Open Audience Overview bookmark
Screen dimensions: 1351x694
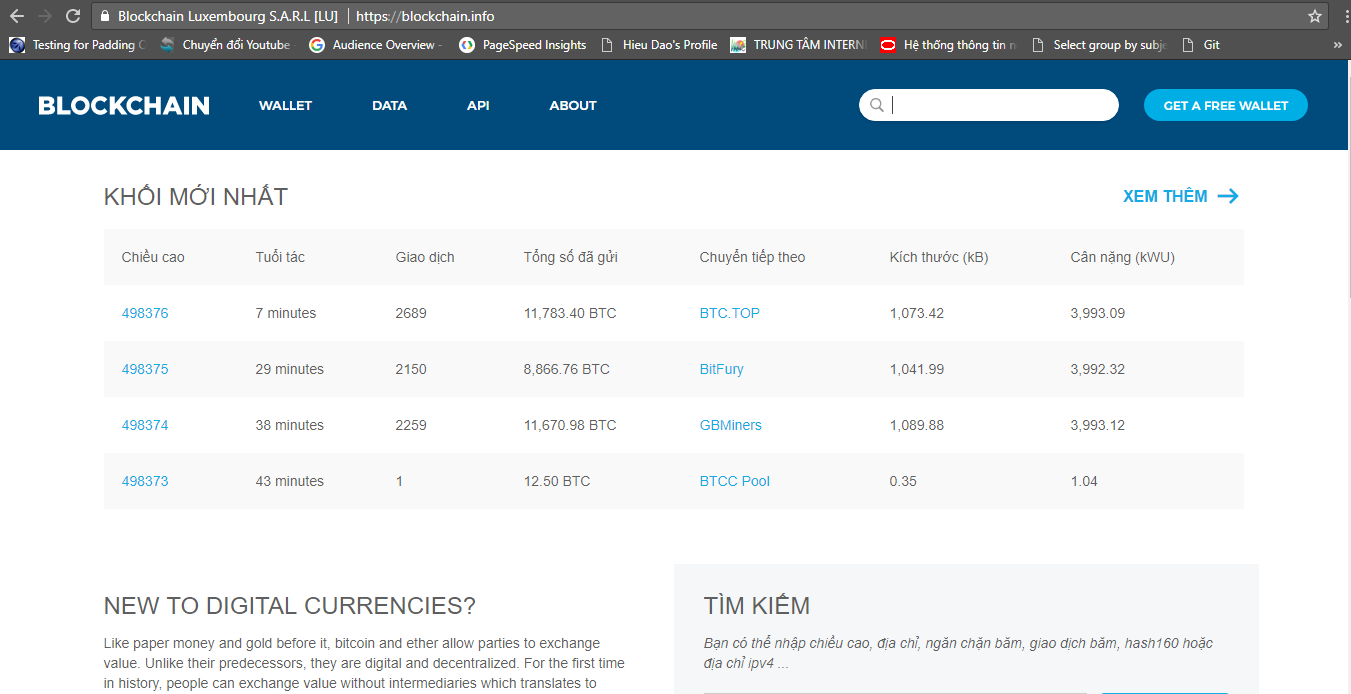point(375,45)
